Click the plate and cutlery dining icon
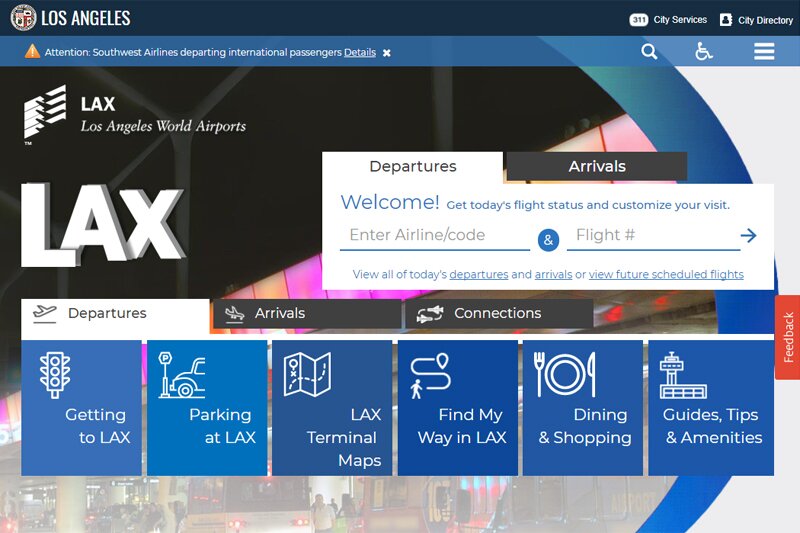 click(564, 374)
